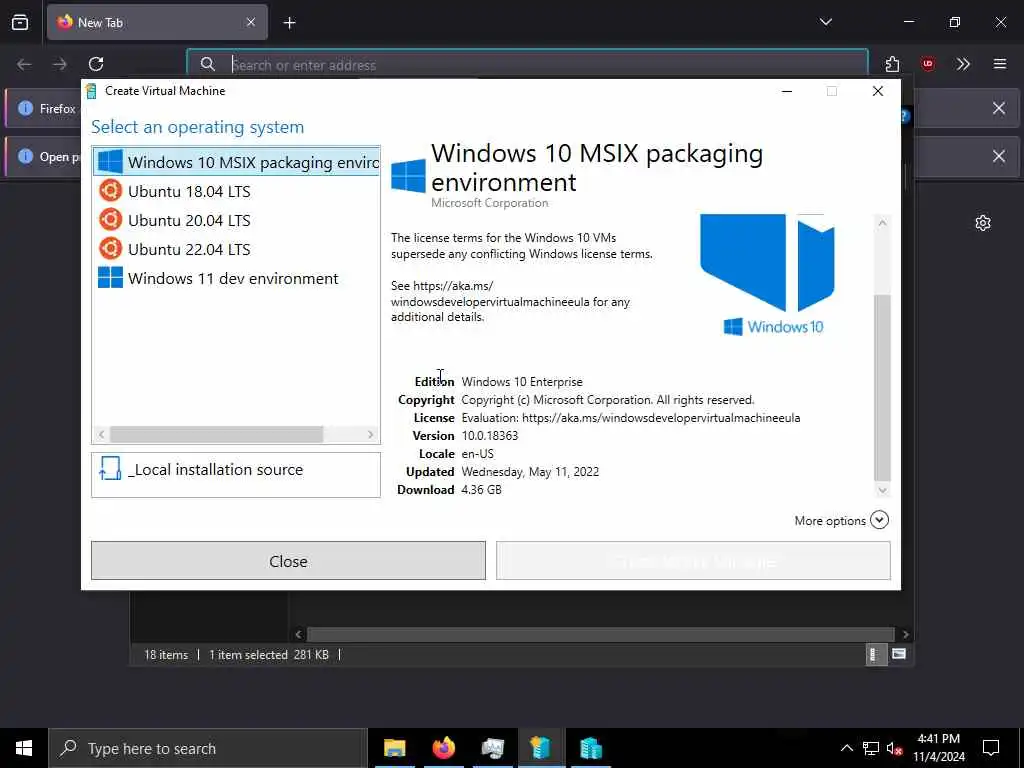This screenshot has height=768, width=1024.
Task: Click the greyed Create Virtual Machine button
Action: pos(693,560)
